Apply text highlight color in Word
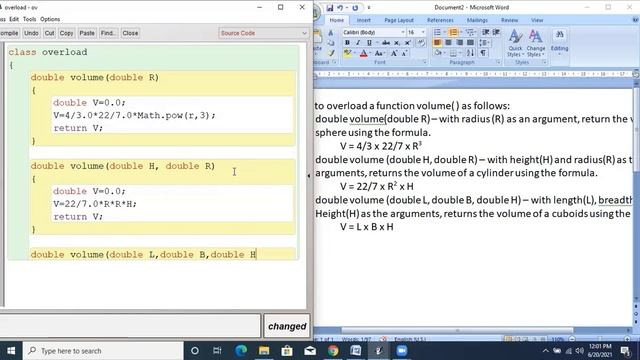640x360 pixels. (347, 53)
